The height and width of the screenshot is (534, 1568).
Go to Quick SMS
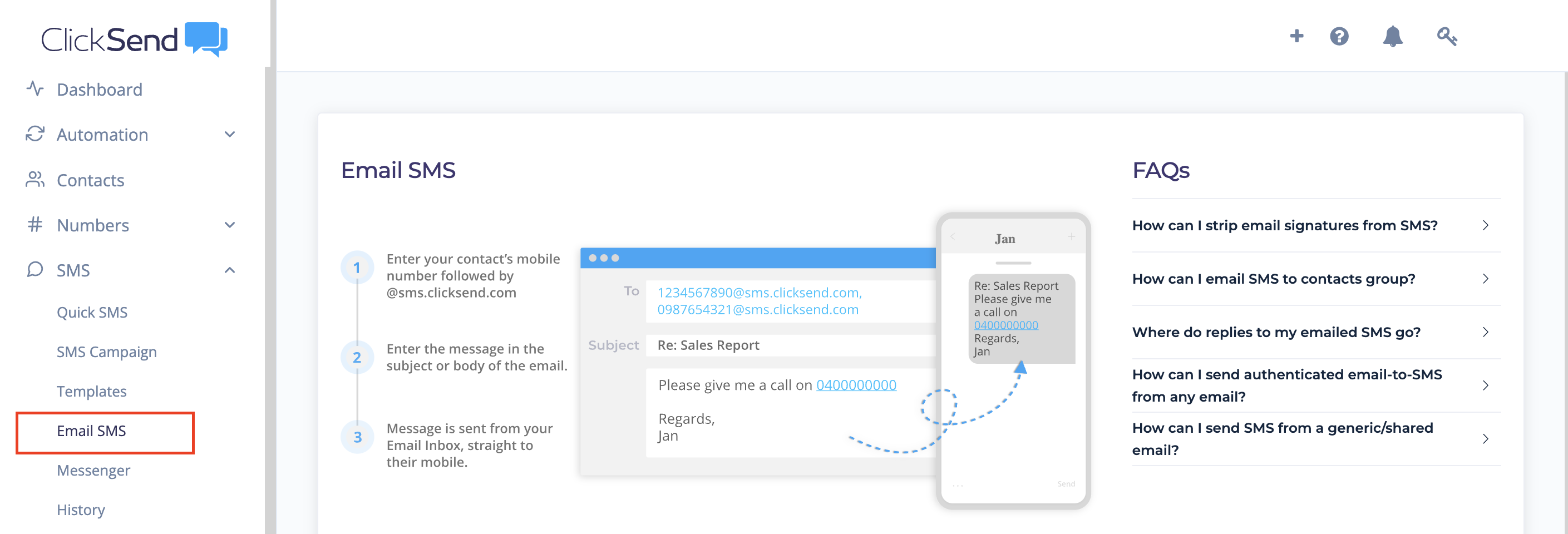[92, 313]
